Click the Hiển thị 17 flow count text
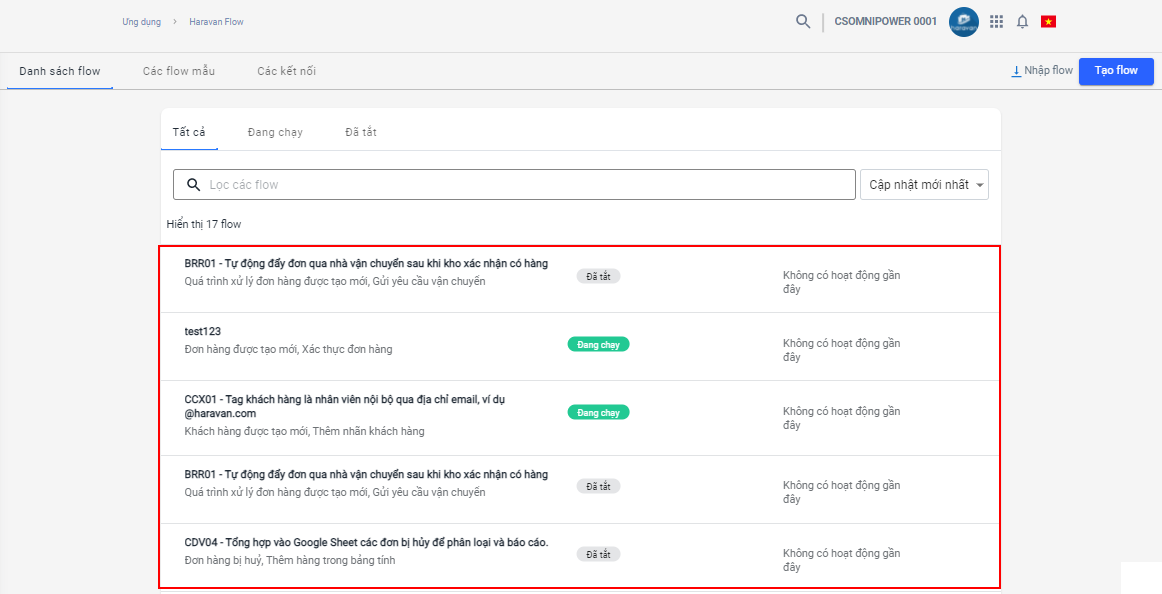 pyautogui.click(x=204, y=224)
